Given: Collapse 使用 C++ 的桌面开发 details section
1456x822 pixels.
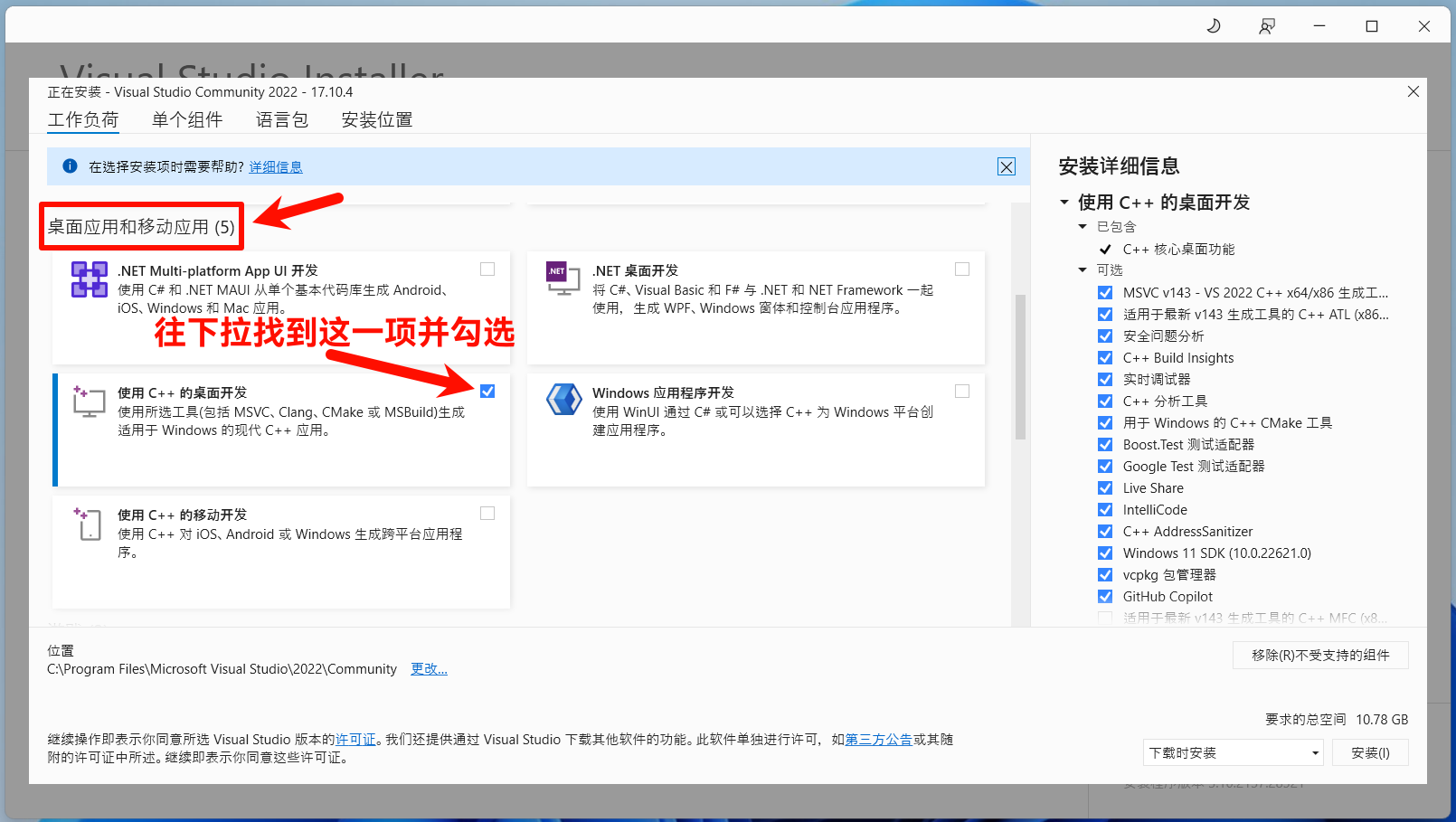Looking at the screenshot, I should [x=1064, y=203].
